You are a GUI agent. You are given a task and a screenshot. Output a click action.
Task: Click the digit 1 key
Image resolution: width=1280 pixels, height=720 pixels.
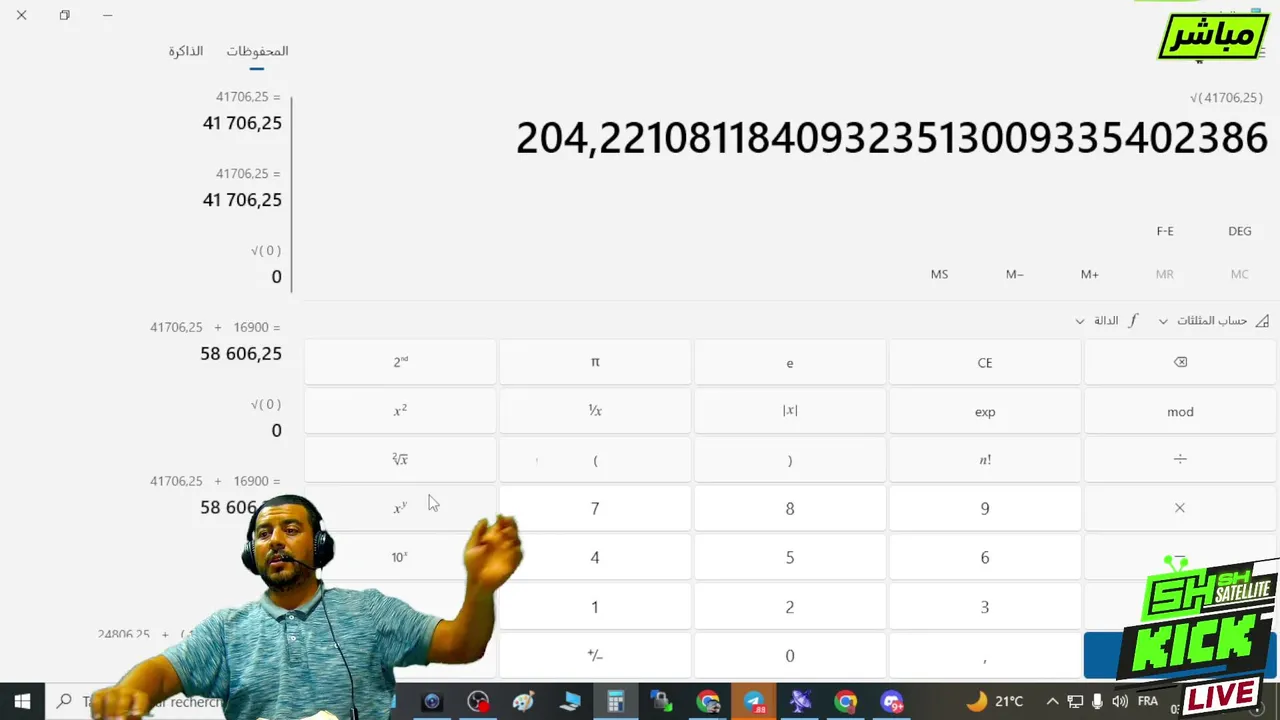pyautogui.click(x=595, y=606)
